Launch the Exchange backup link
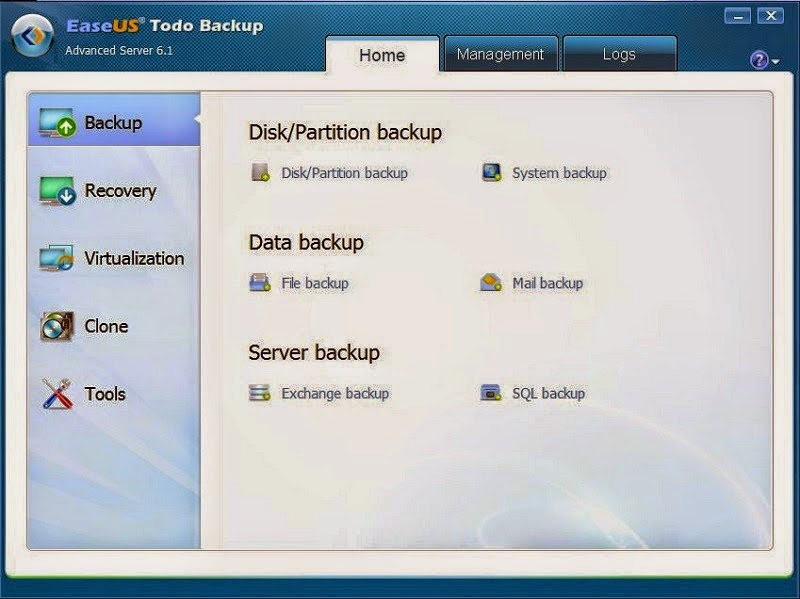The height and width of the screenshot is (599, 800). [335, 393]
